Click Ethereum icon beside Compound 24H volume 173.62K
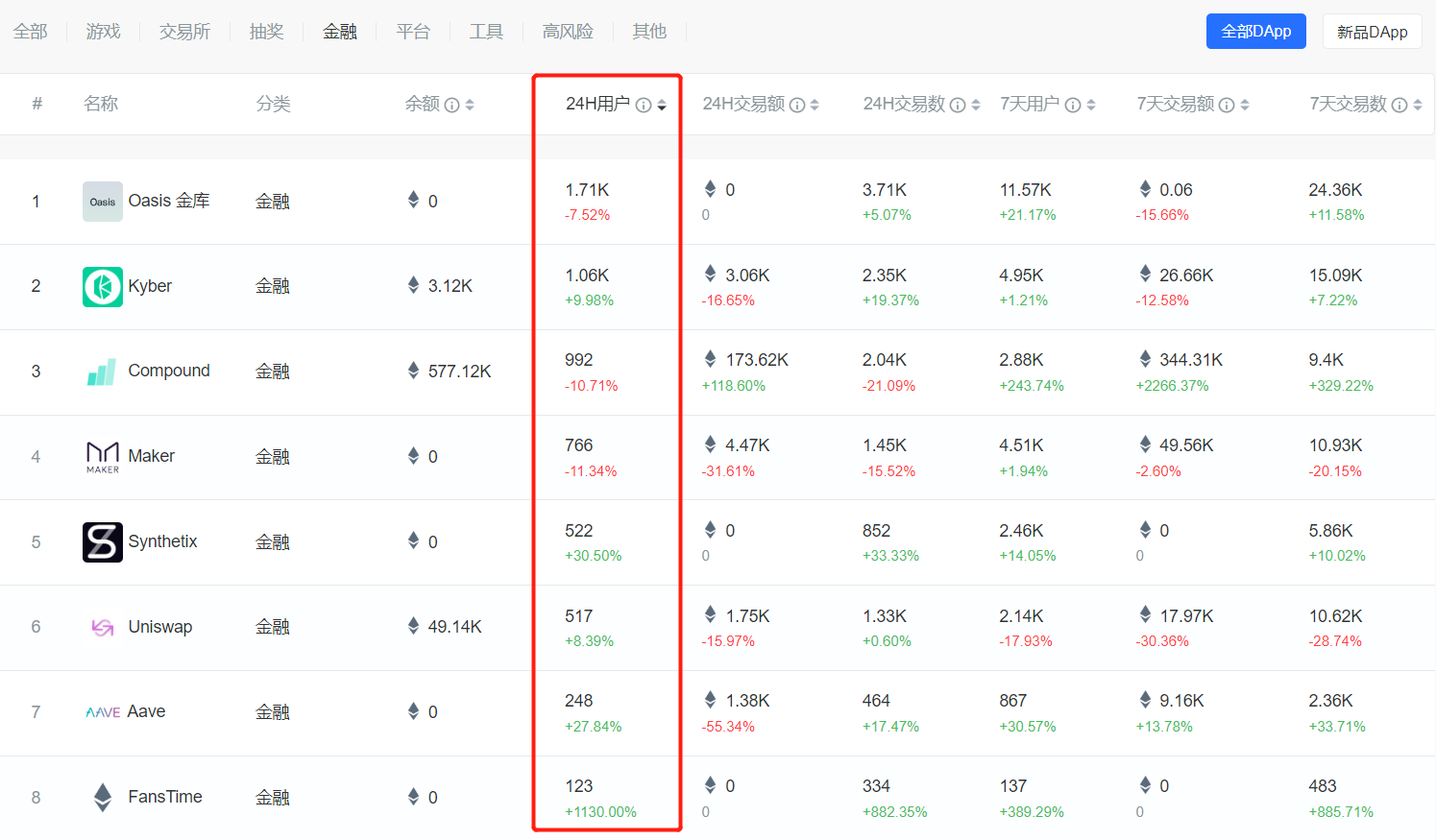The height and width of the screenshot is (840, 1436). [711, 359]
